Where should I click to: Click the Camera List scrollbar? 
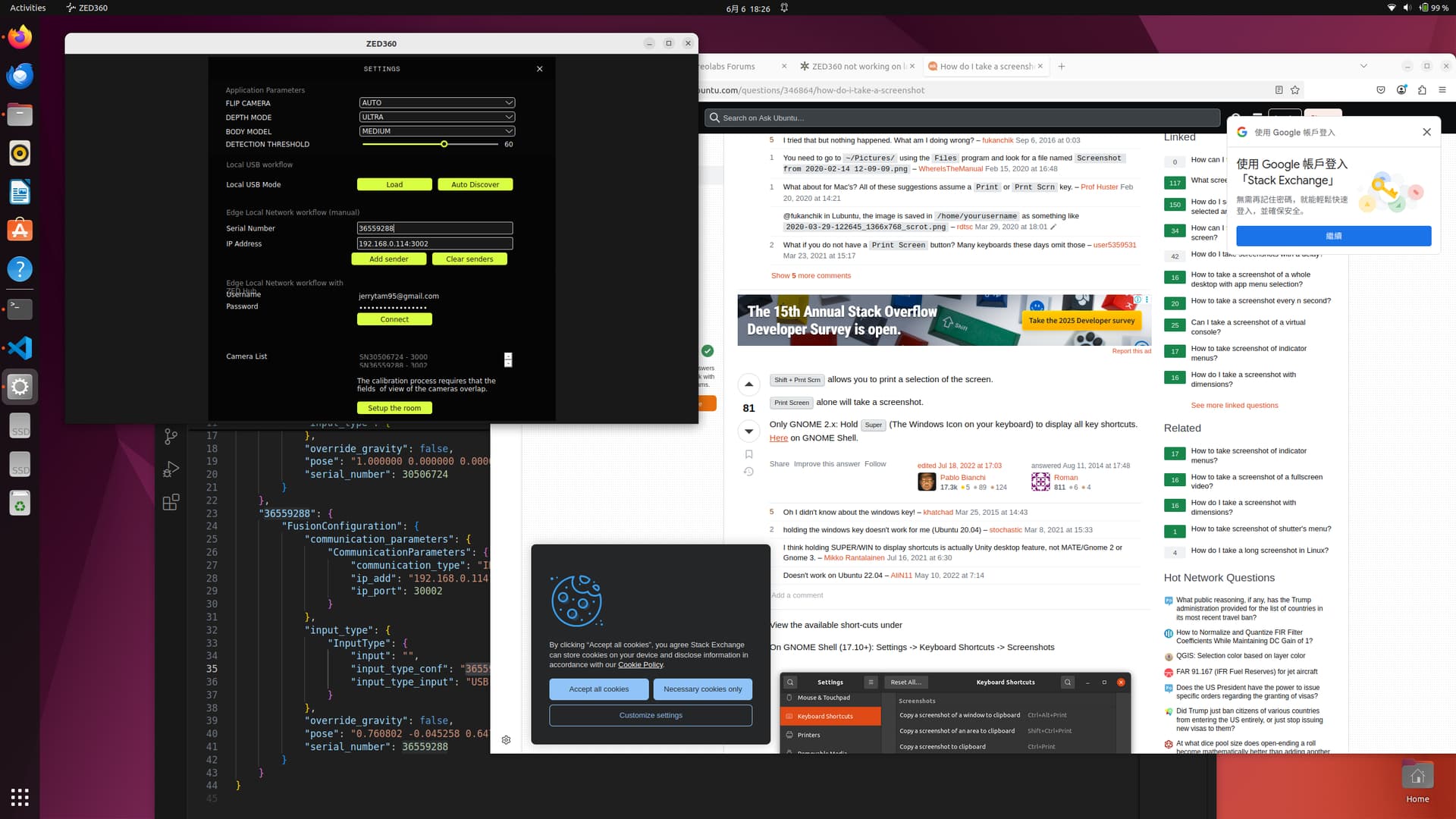pos(508,359)
